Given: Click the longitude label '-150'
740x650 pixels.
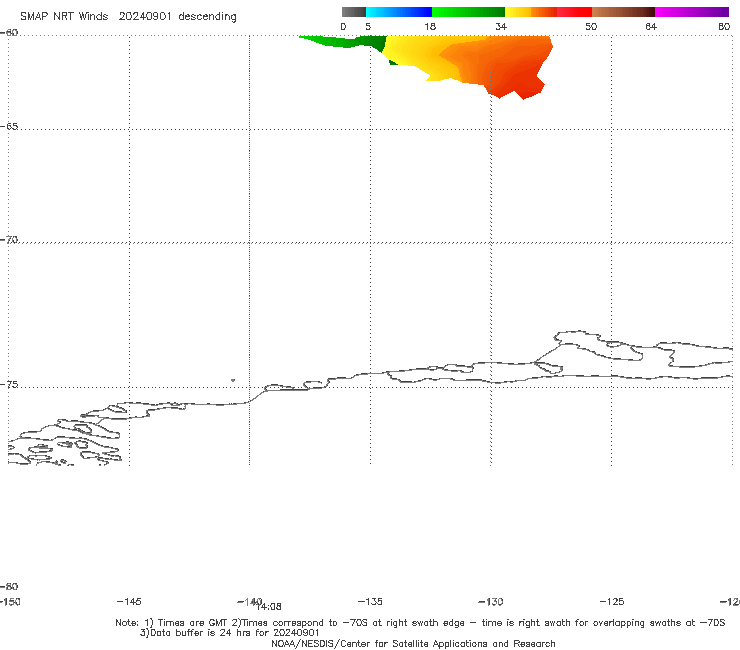Looking at the screenshot, I should click(x=9, y=601).
